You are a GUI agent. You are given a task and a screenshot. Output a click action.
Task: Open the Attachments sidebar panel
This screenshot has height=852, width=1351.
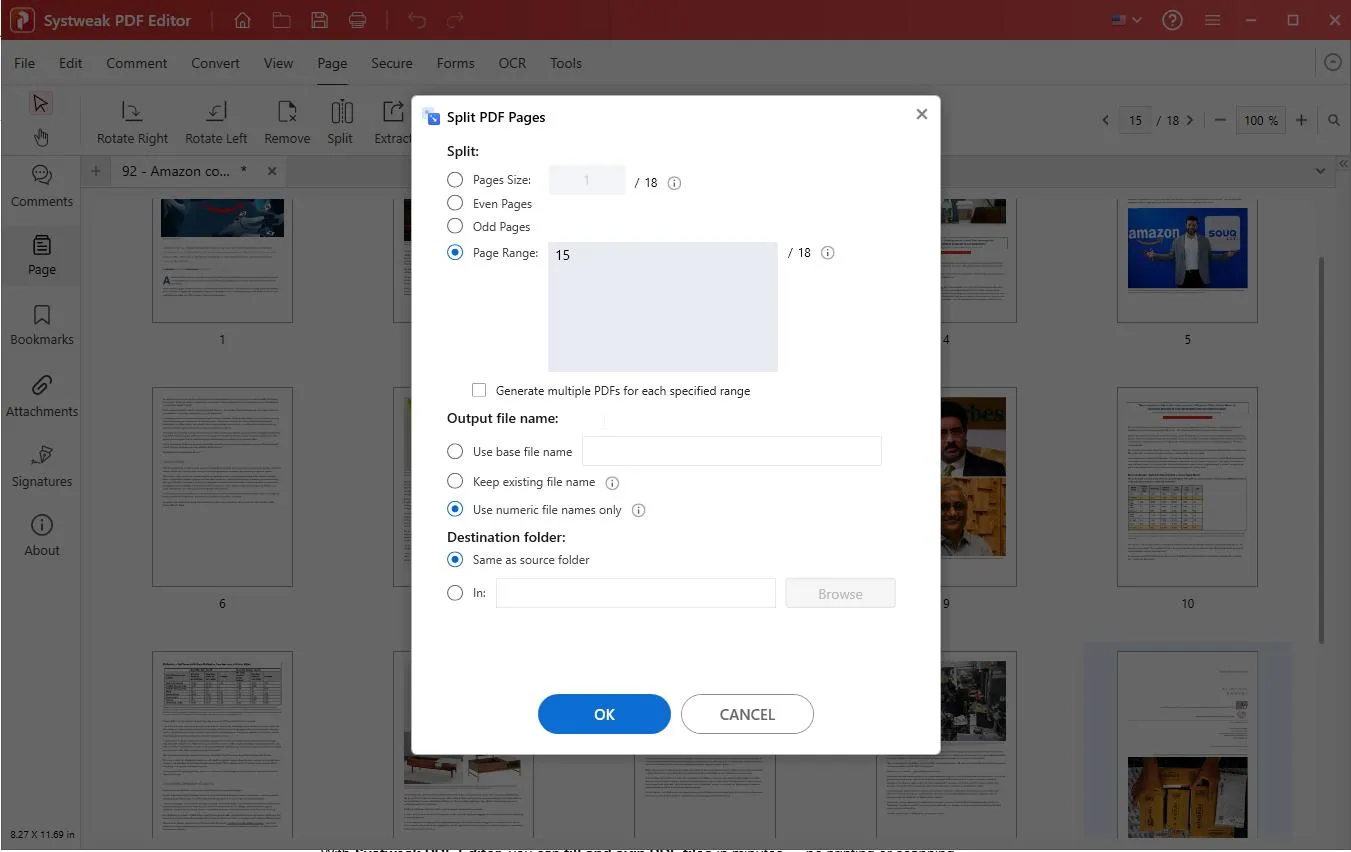[x=42, y=396]
